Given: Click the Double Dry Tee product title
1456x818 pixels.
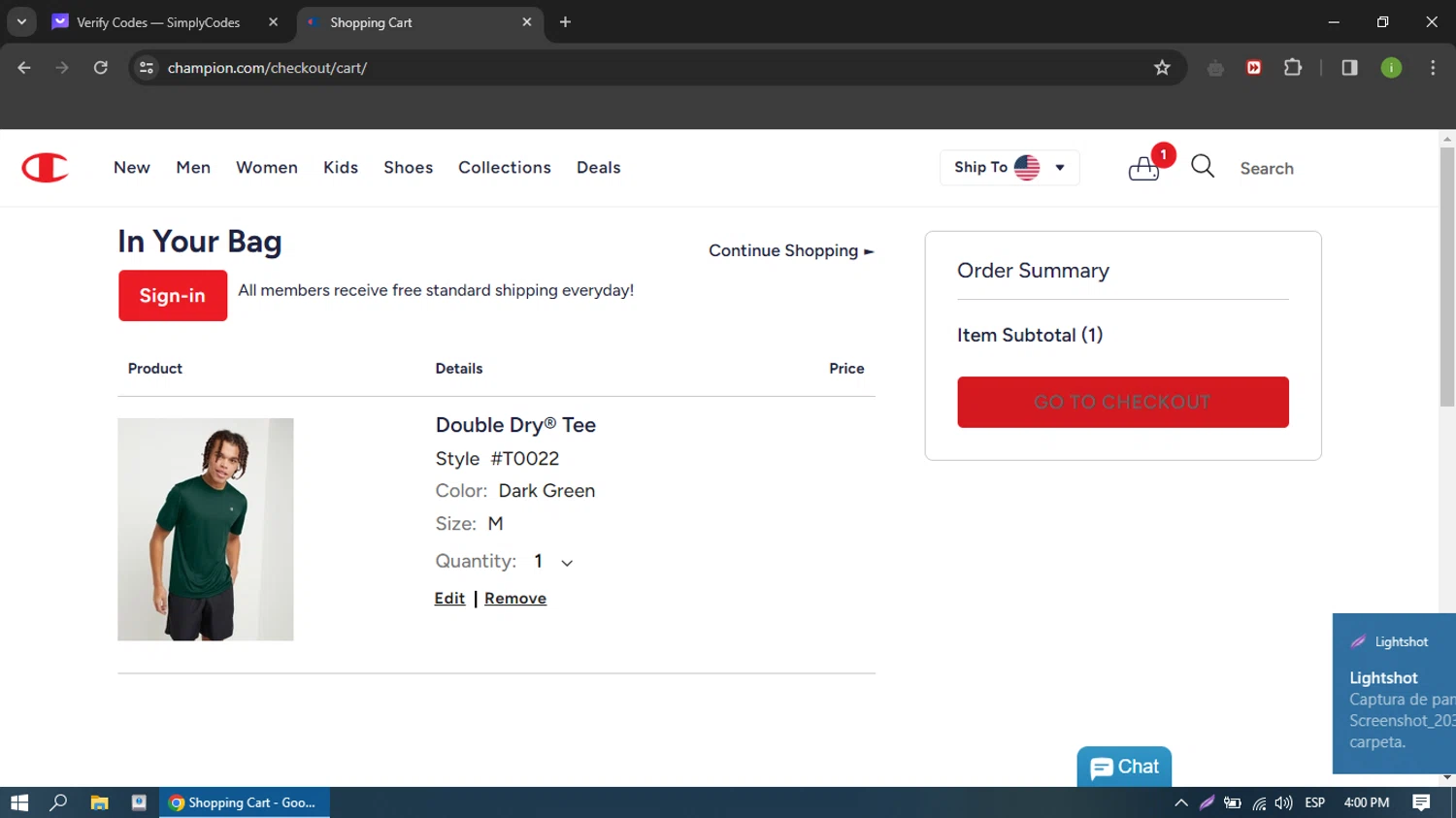Looking at the screenshot, I should (515, 425).
